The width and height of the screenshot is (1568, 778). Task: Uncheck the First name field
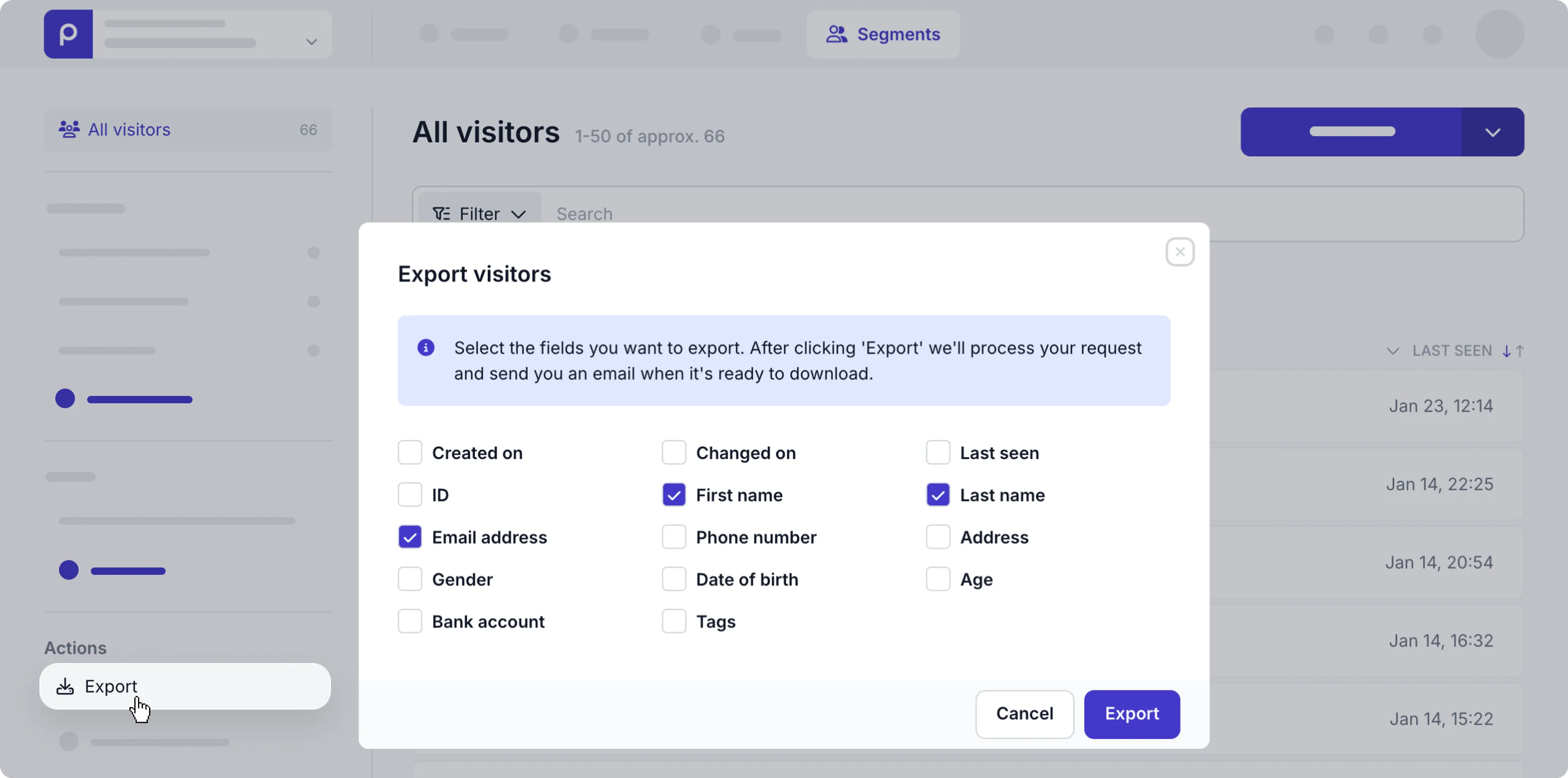(674, 495)
